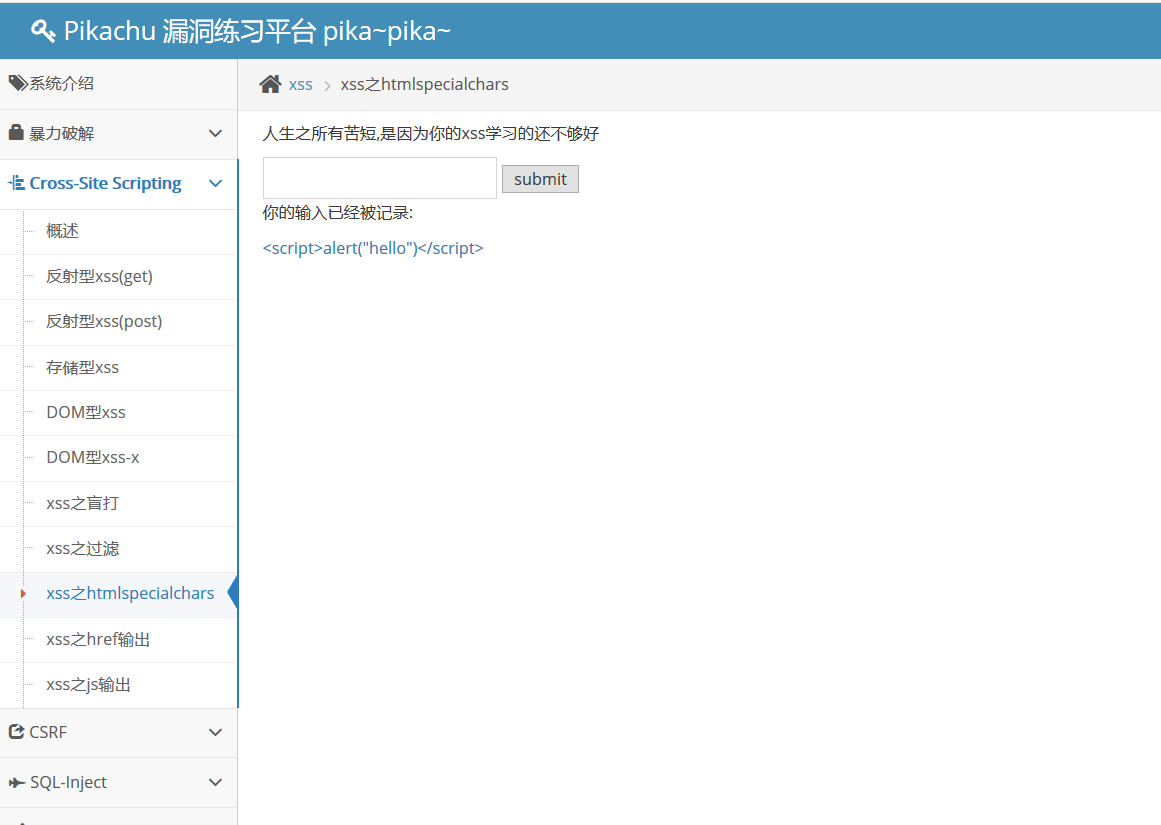Expand the SQL-Inject section chevron
The height and width of the screenshot is (825, 1161).
(215, 782)
